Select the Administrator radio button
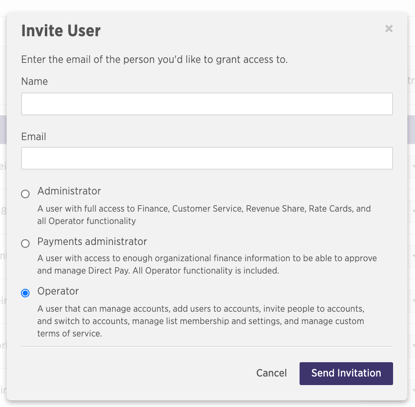This screenshot has height=407, width=415. click(x=25, y=194)
